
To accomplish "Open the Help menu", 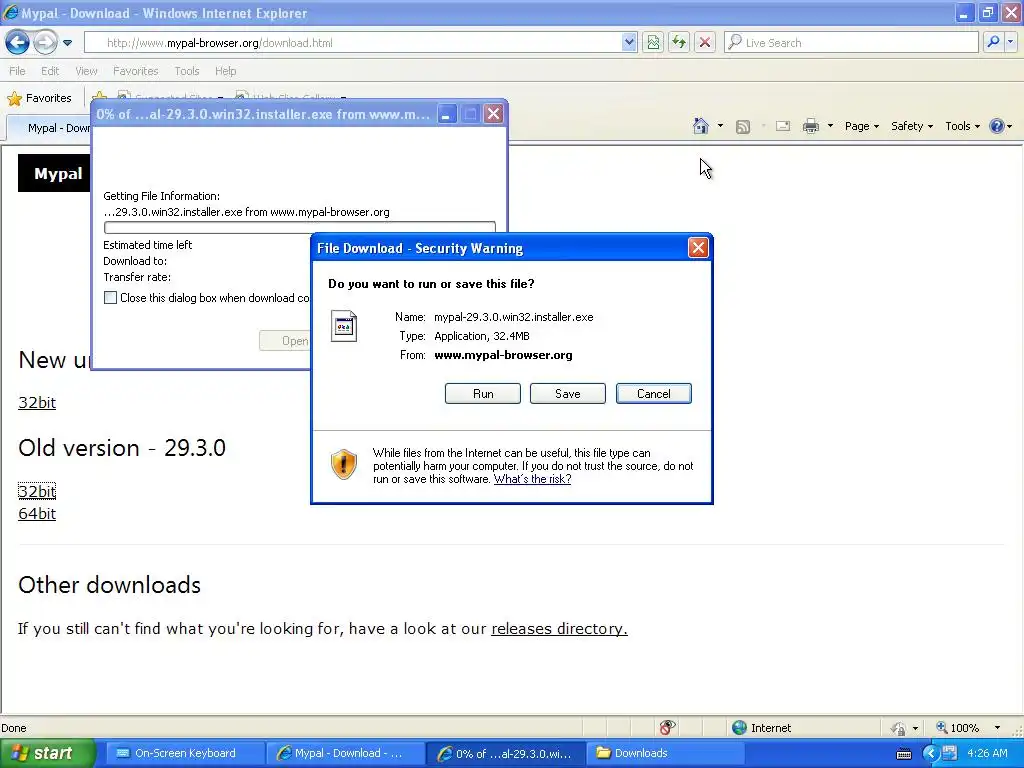I will tap(225, 71).
